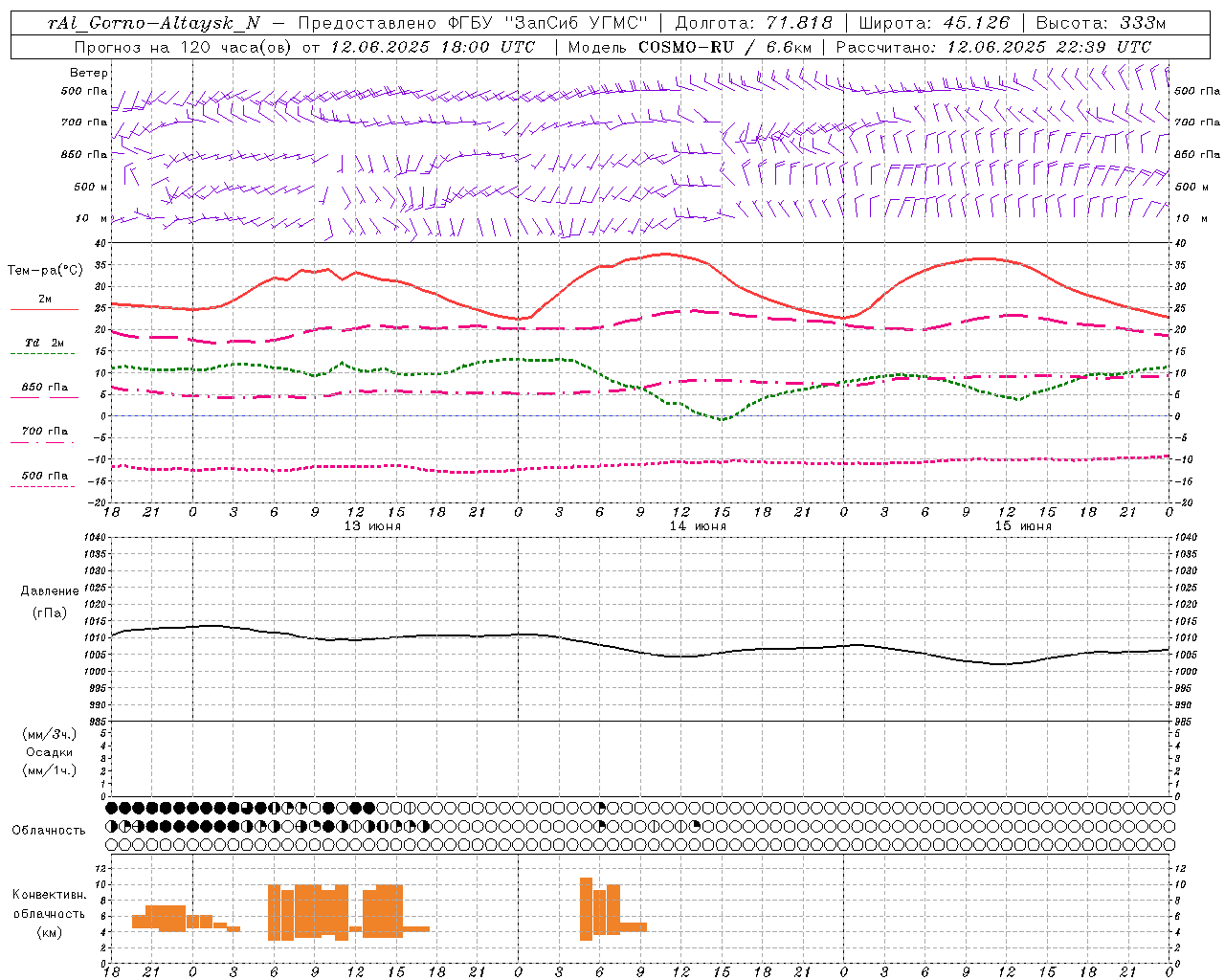Click the 985 pressure tick on left axis
1225x980 pixels.
99,722
